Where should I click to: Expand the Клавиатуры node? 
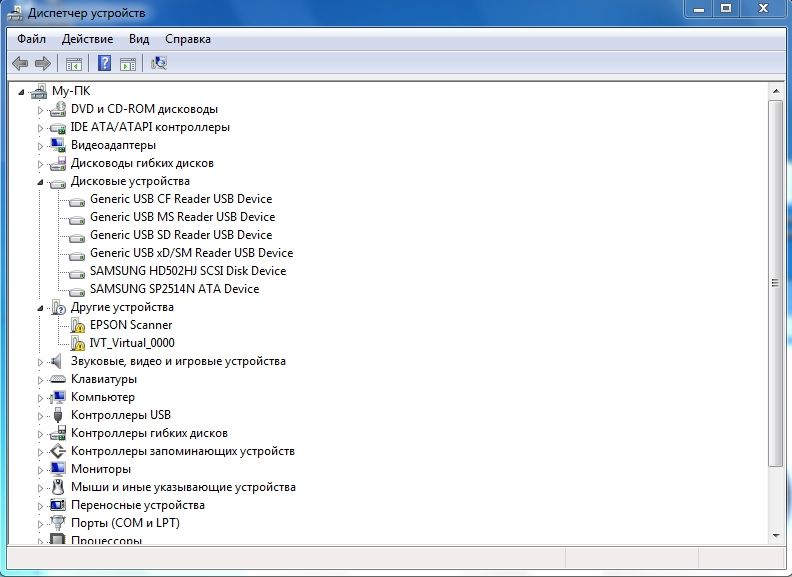(x=40, y=380)
